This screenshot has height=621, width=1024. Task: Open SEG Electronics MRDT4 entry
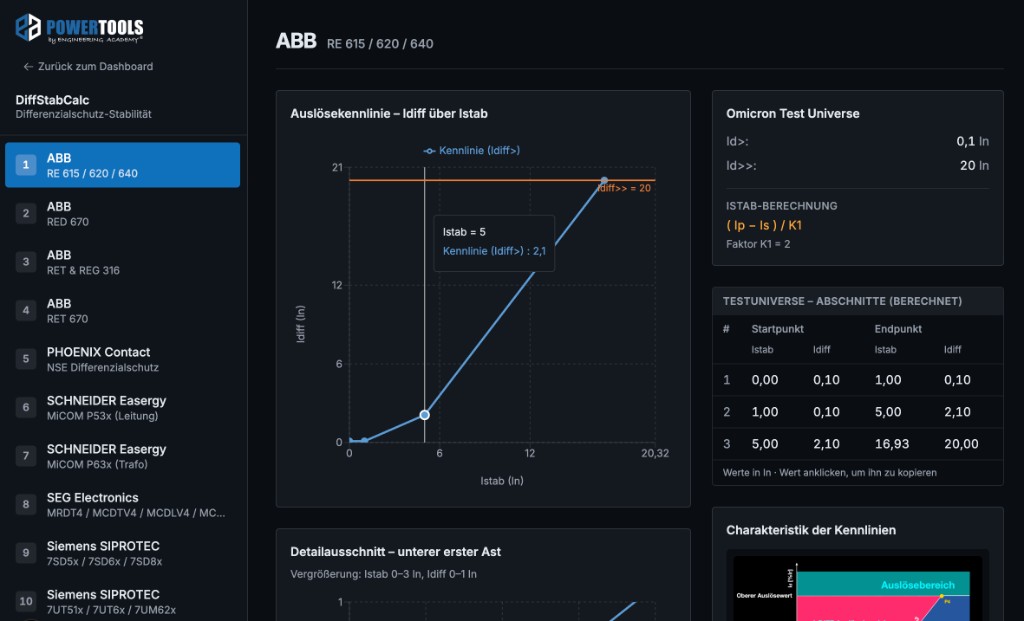coord(122,505)
